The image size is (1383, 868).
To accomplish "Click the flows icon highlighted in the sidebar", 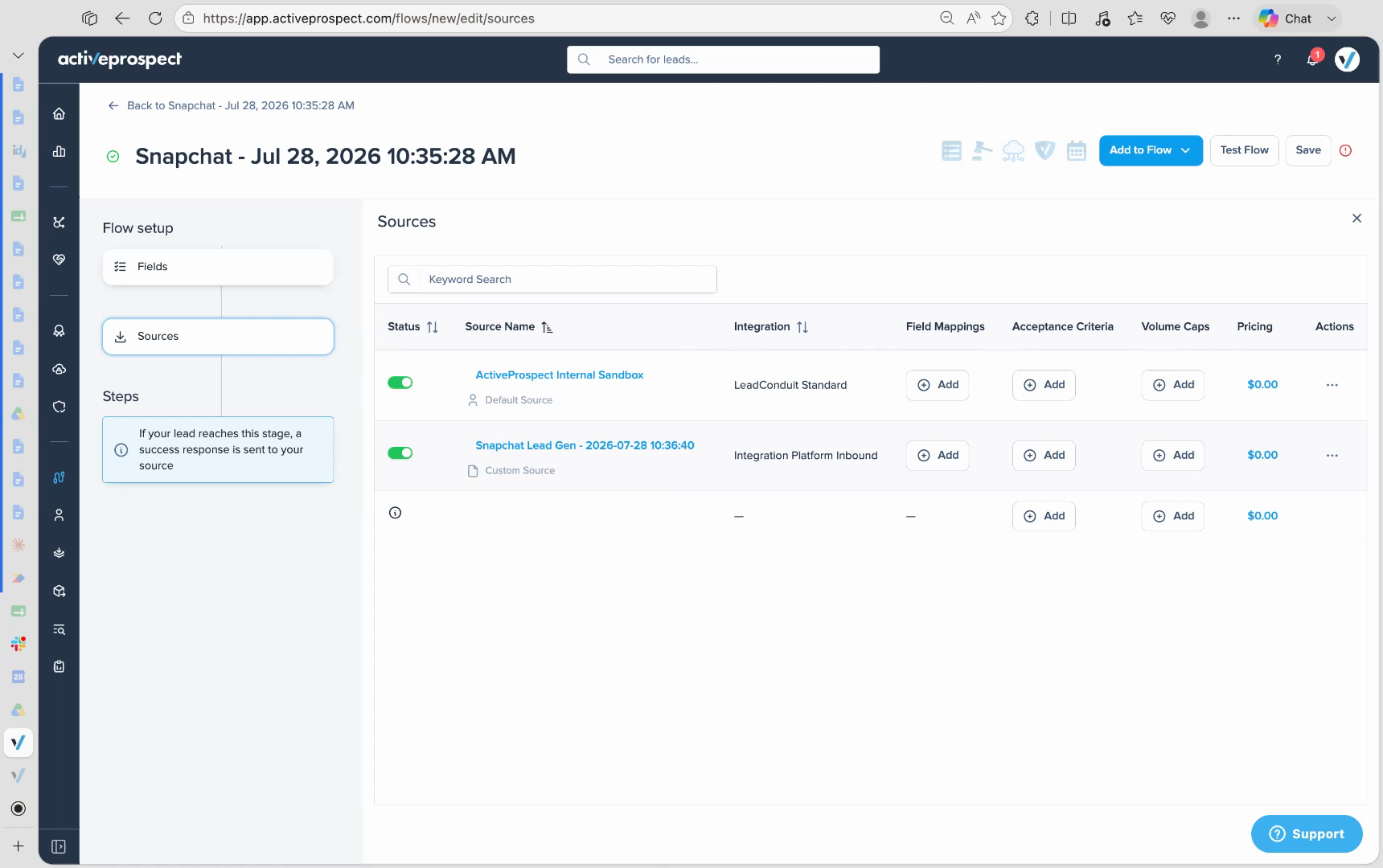I will (x=59, y=477).
